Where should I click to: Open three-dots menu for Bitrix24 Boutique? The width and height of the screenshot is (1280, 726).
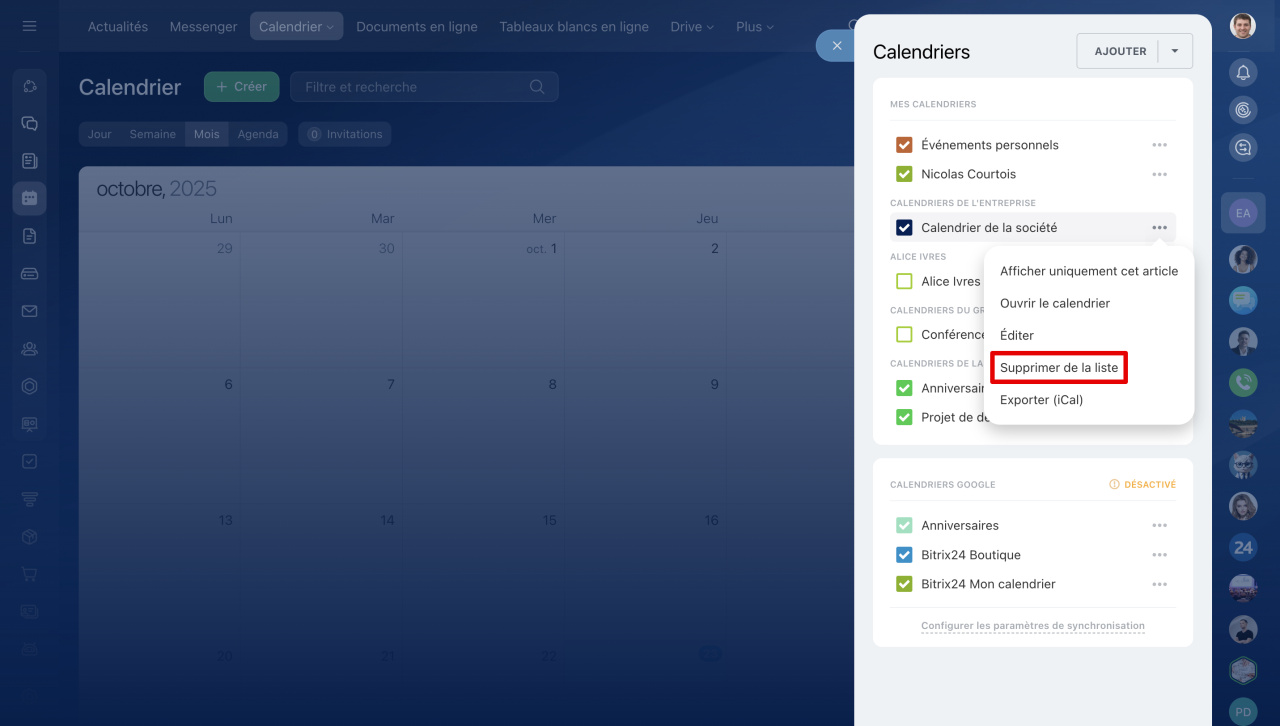click(1159, 555)
